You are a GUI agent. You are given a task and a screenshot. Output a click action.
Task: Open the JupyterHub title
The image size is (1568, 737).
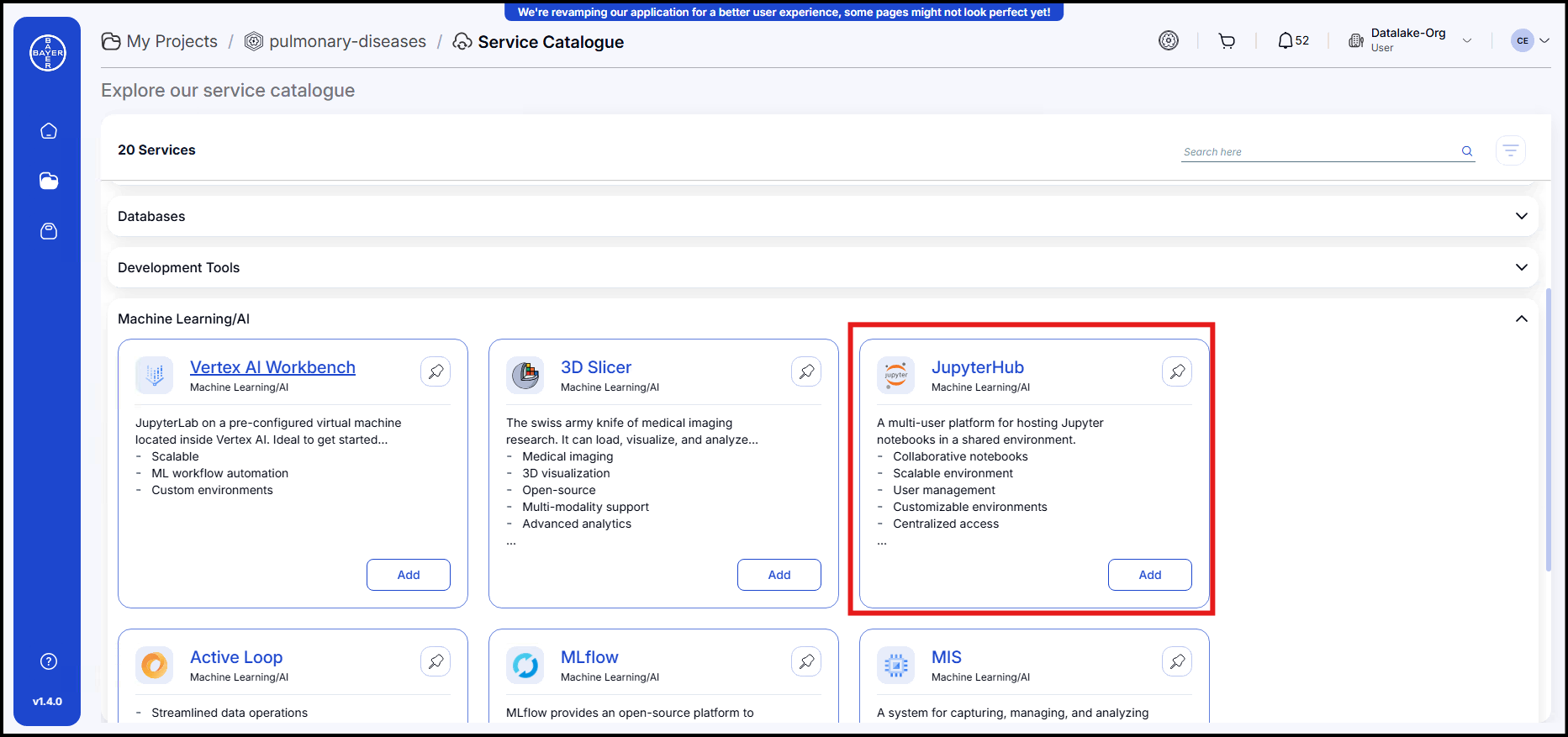click(x=977, y=367)
